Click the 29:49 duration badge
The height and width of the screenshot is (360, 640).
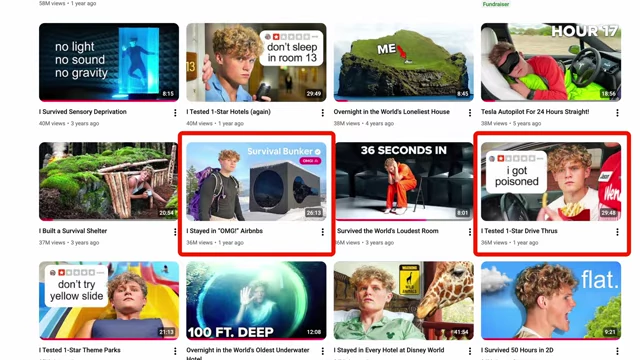click(x=314, y=94)
